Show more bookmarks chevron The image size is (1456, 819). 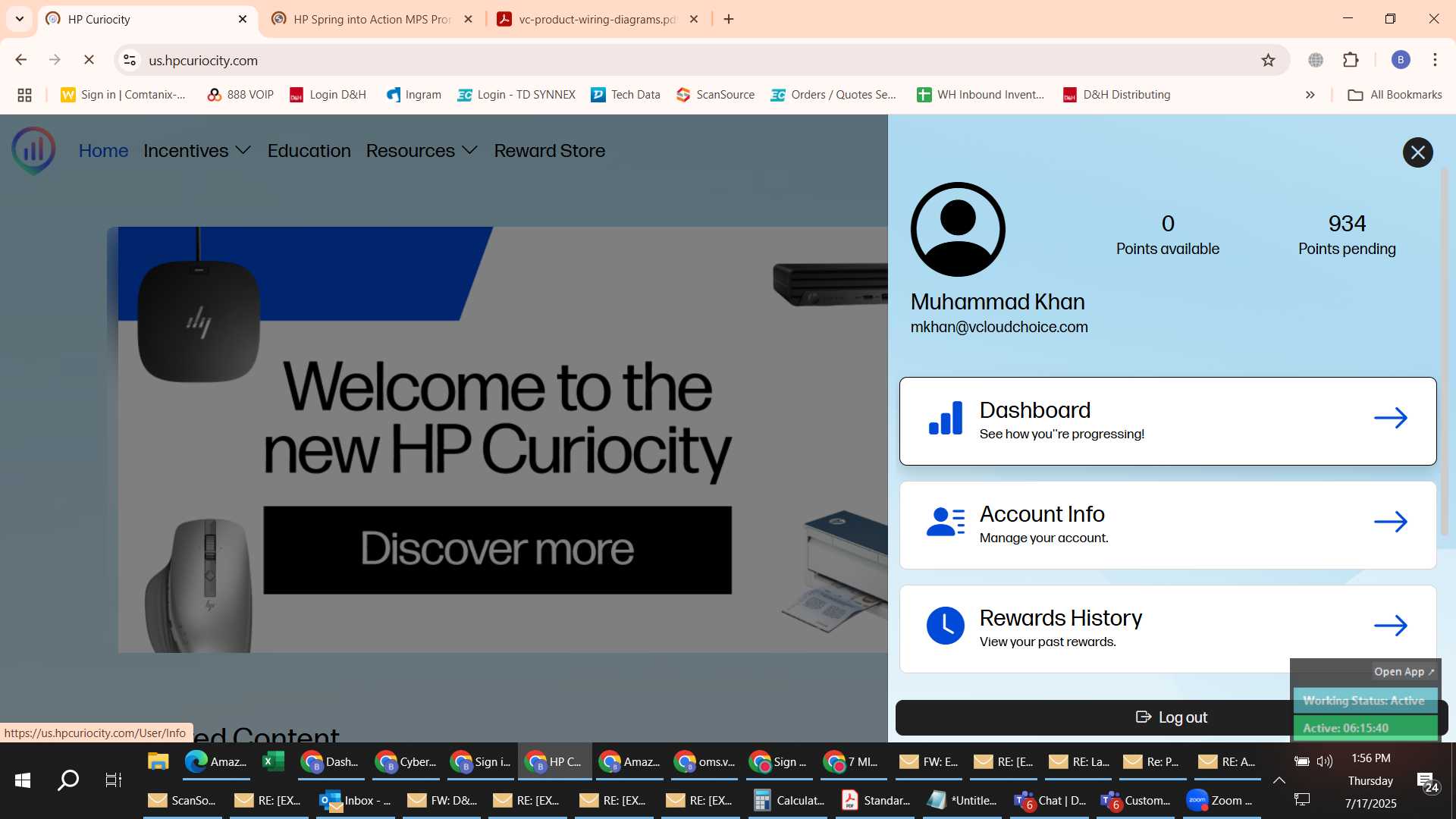coord(1310,95)
